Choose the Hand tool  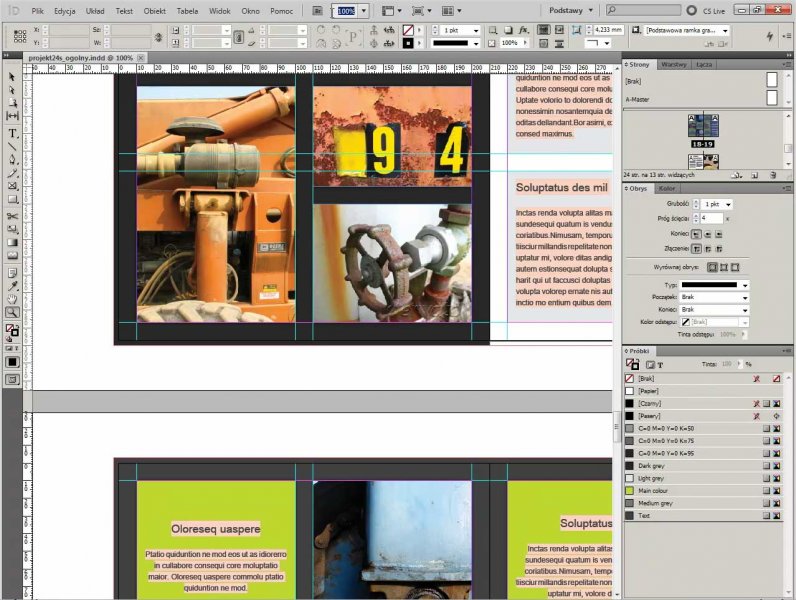[13, 298]
